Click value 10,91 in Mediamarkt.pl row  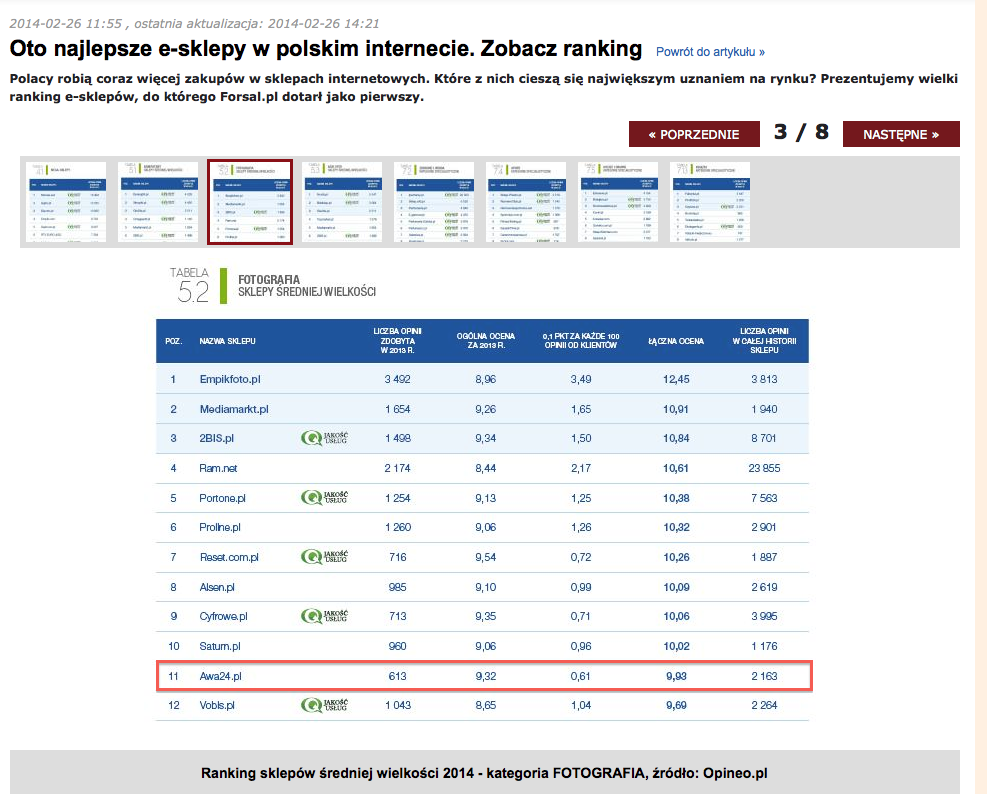675,409
